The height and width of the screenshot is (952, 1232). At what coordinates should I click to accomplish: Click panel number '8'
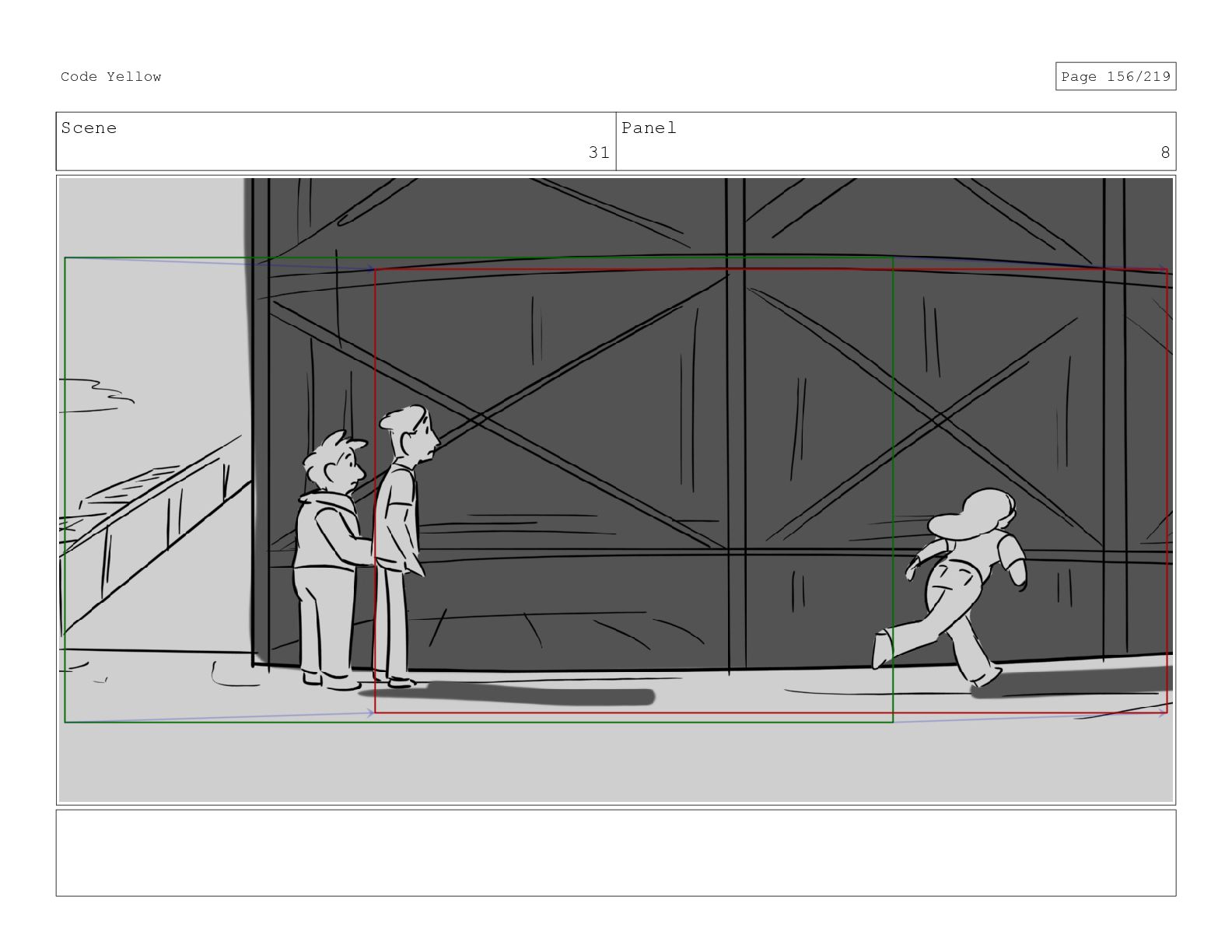coord(1165,152)
